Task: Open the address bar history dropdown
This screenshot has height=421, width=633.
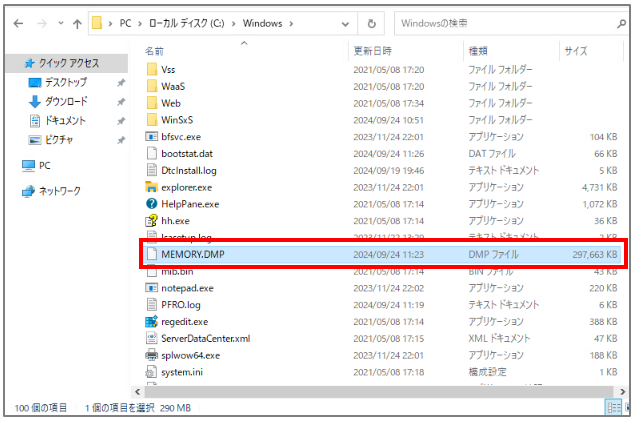Action: point(345,24)
